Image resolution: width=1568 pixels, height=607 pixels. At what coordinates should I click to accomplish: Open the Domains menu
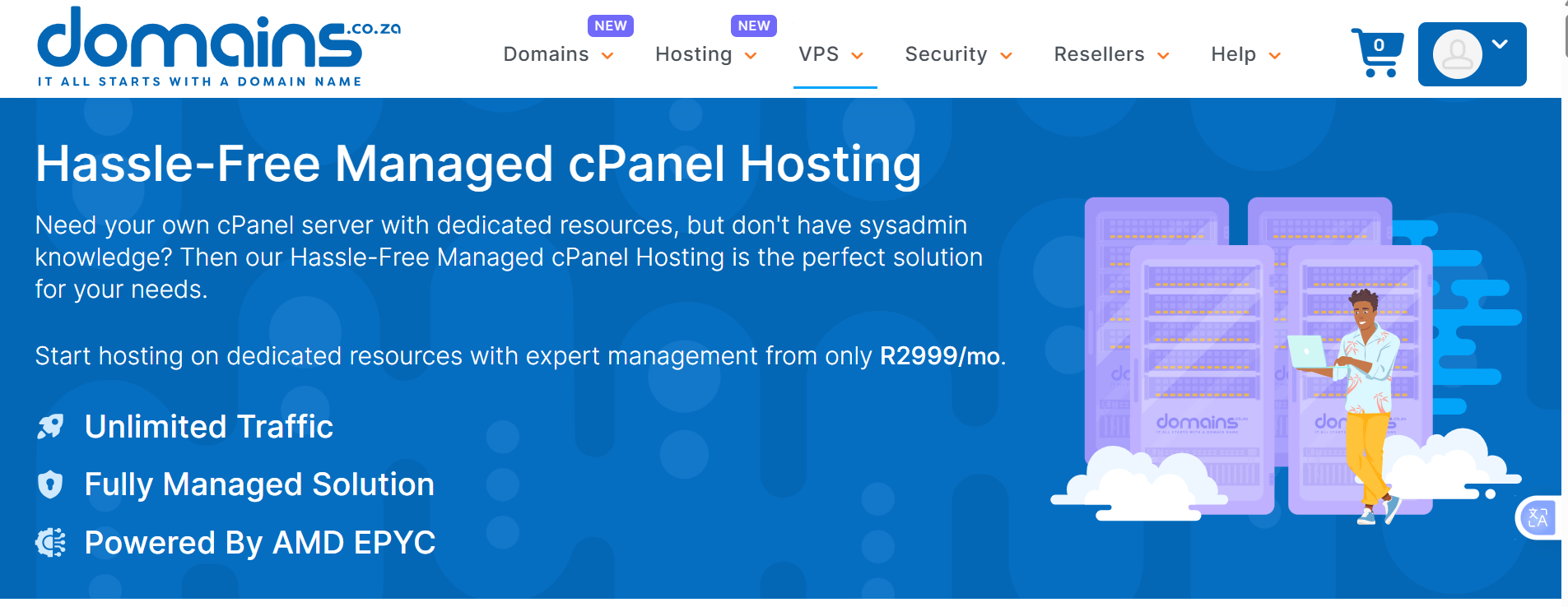coord(559,54)
